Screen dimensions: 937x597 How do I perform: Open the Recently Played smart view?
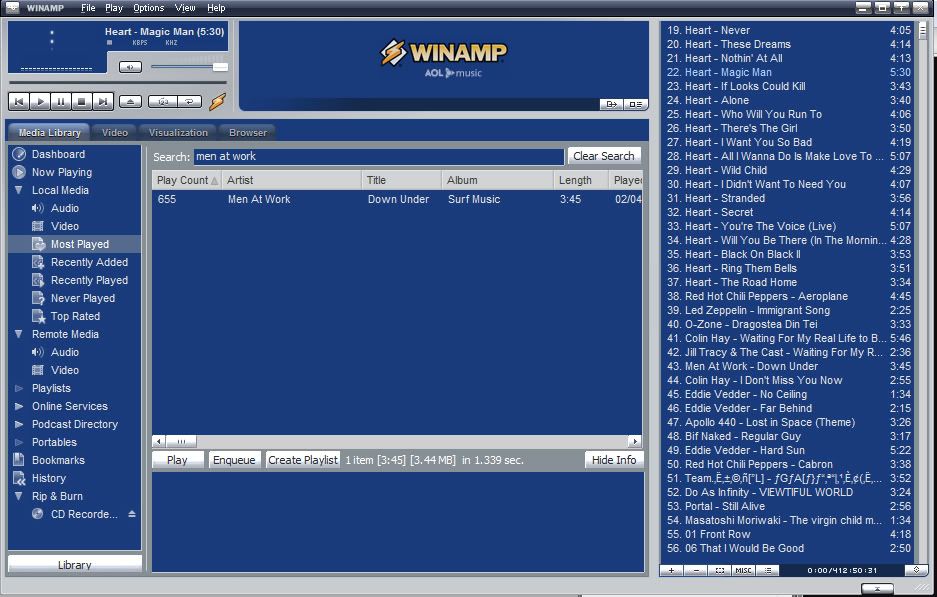(x=89, y=280)
